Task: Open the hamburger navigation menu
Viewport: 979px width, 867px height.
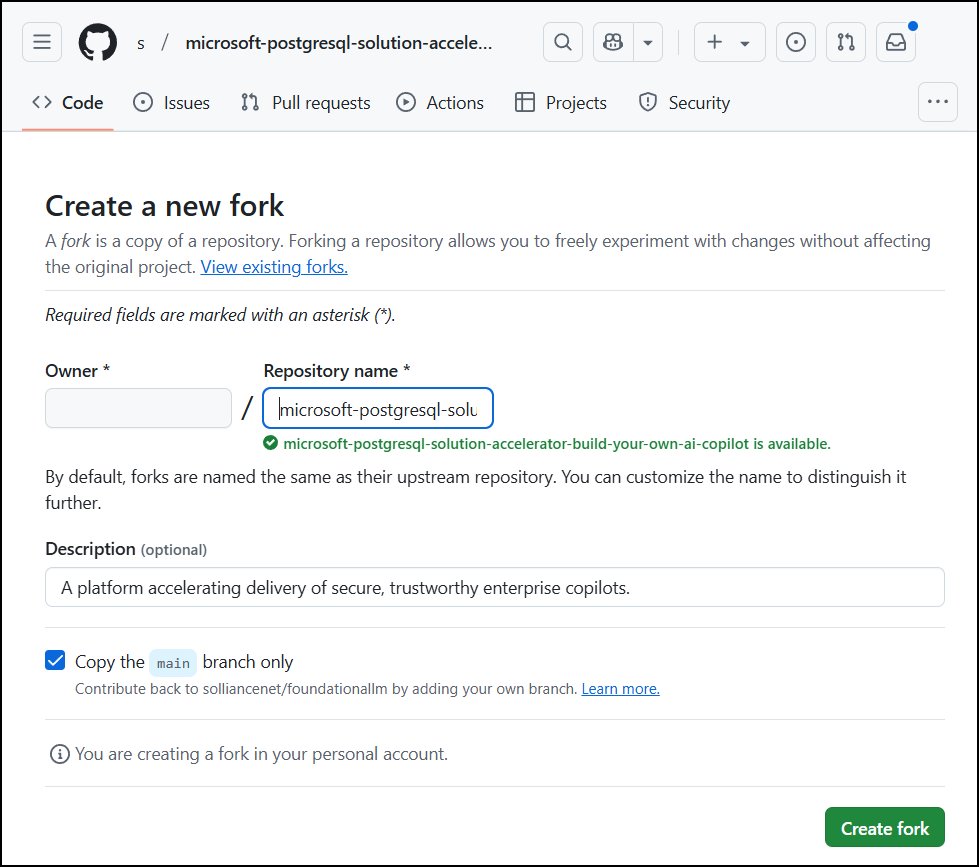Action: point(42,42)
